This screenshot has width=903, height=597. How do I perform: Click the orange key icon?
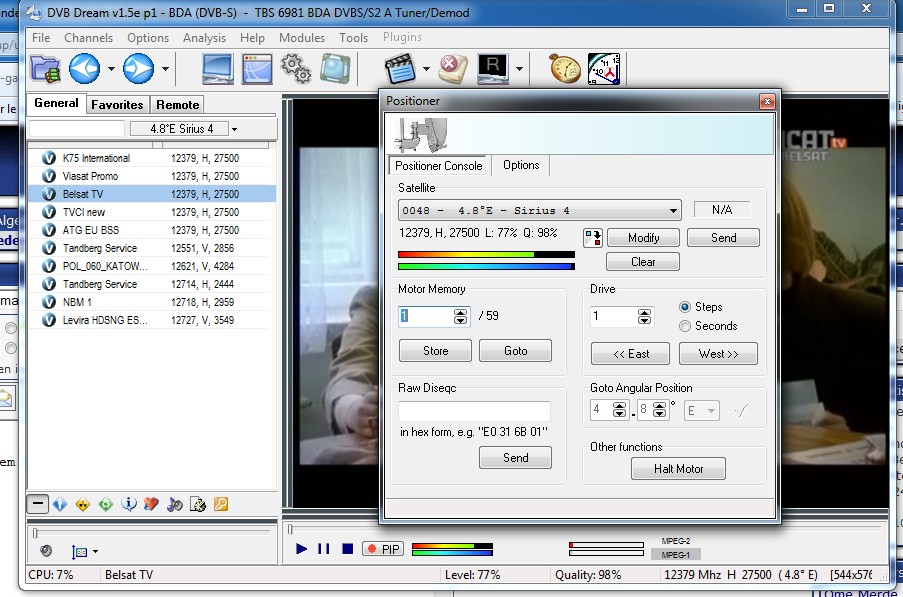pyautogui.click(x=221, y=504)
